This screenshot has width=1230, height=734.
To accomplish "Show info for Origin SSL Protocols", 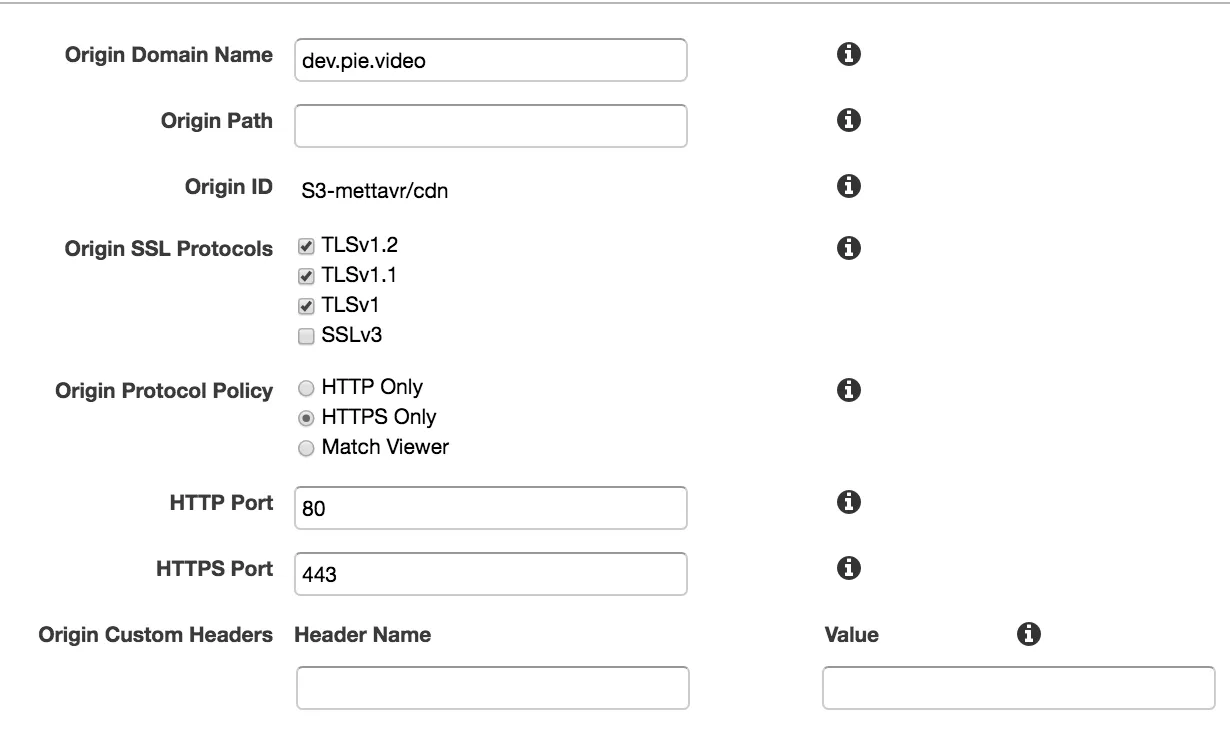I will click(x=848, y=247).
